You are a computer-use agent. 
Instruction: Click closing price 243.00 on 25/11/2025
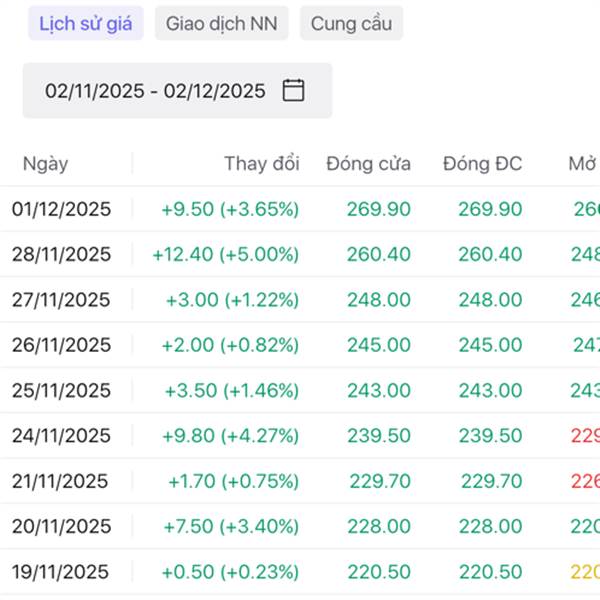378,390
